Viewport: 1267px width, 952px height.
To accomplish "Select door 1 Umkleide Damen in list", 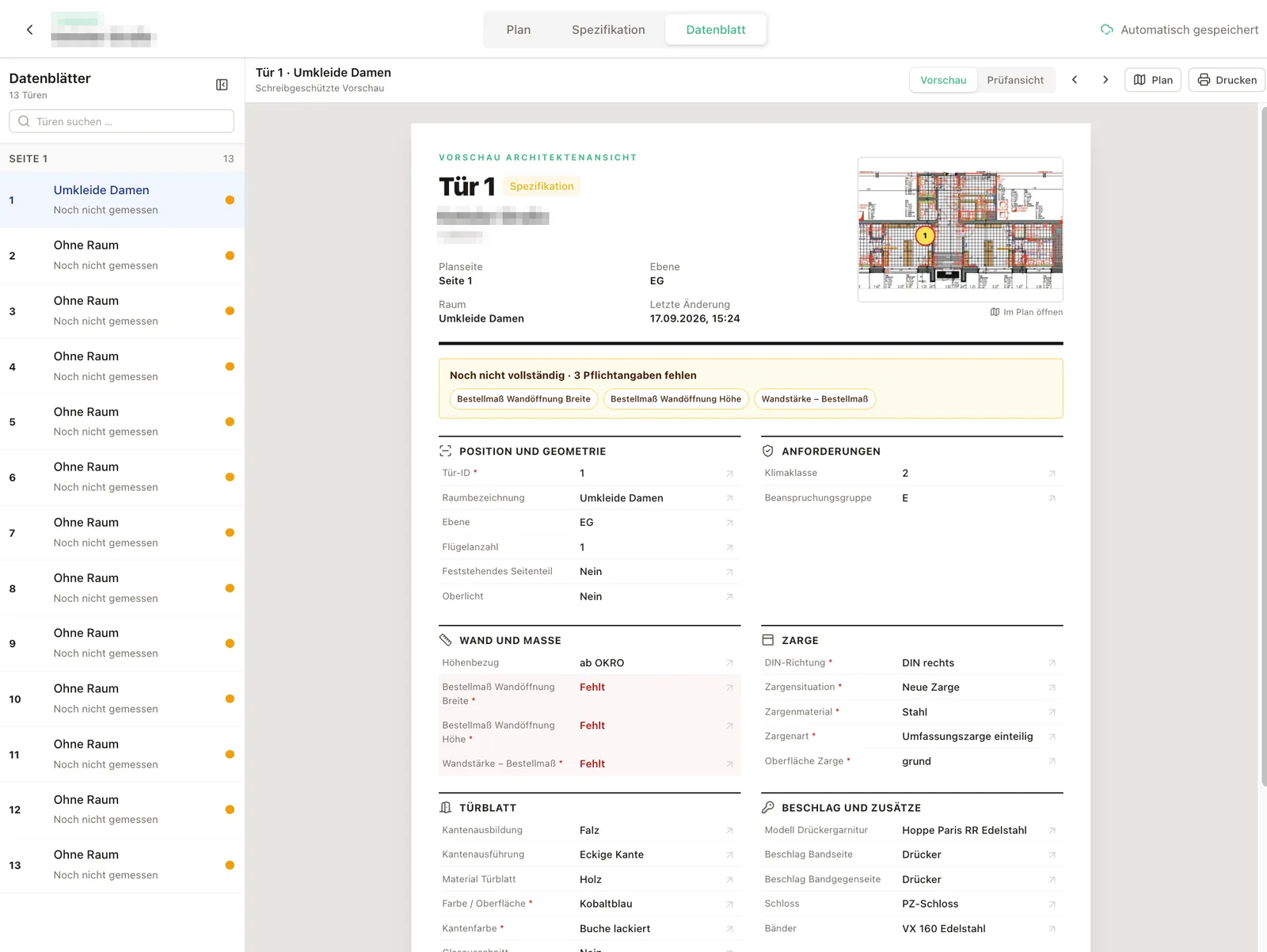I will [x=122, y=200].
